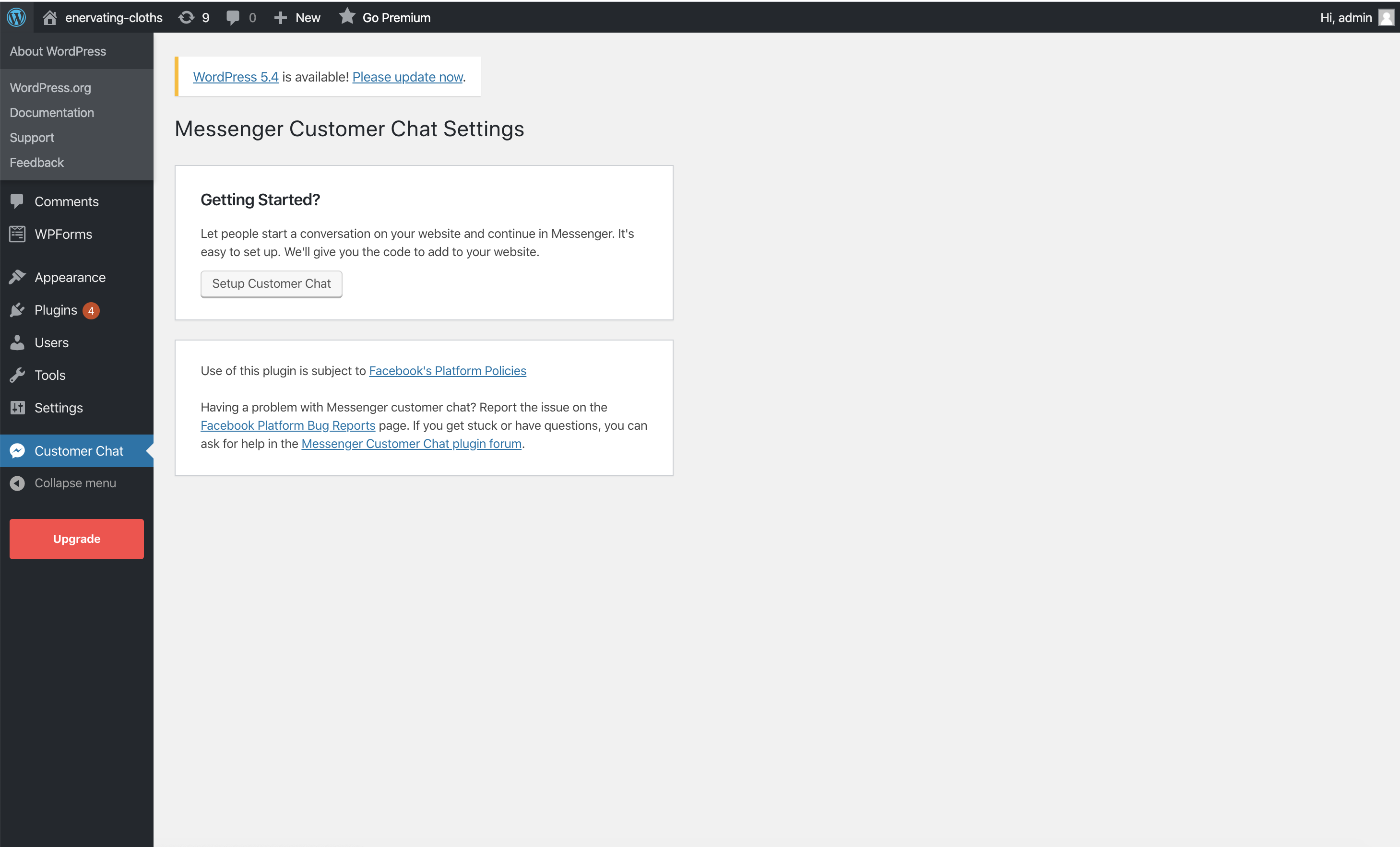
Task: Collapse the sidebar menu
Action: point(75,483)
